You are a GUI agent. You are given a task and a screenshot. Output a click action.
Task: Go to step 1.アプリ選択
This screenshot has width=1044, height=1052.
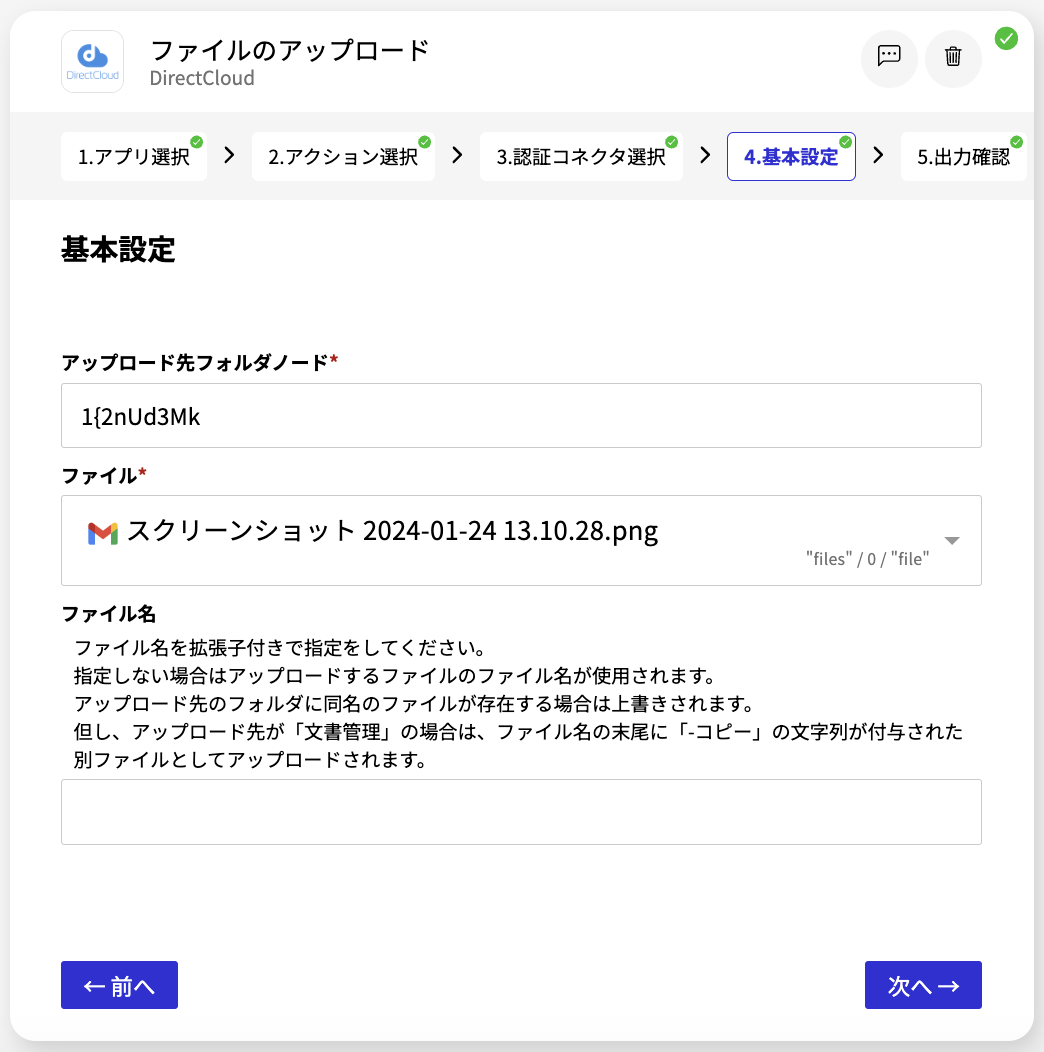[134, 157]
